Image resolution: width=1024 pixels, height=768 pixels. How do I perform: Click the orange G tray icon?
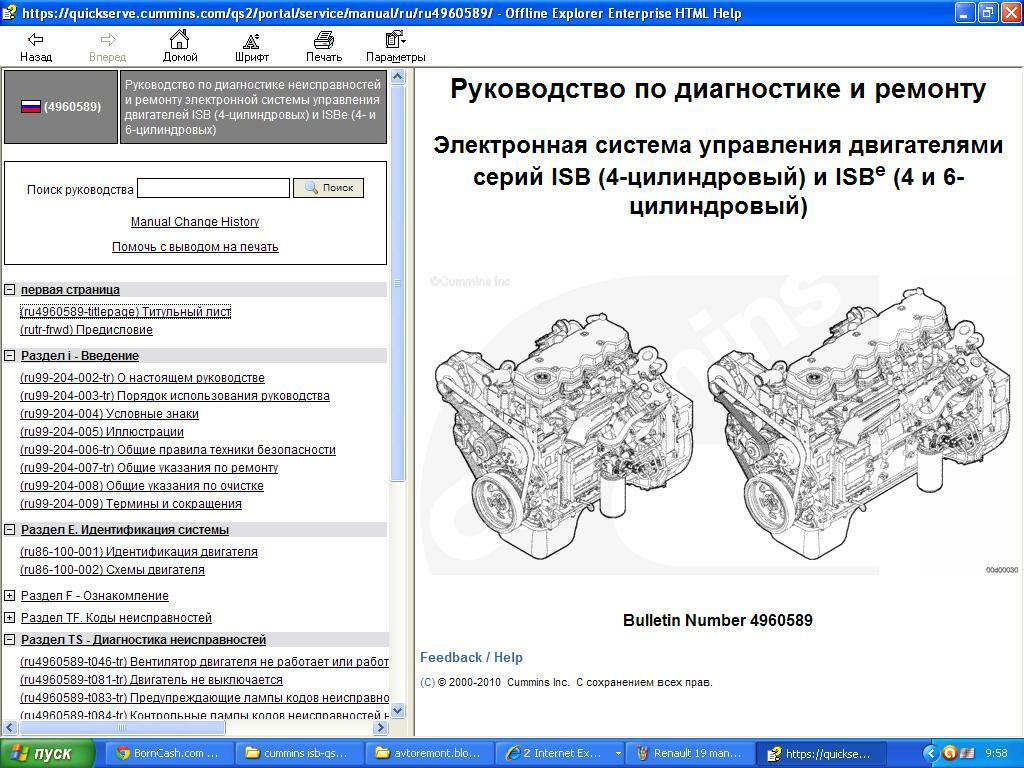tap(950, 754)
